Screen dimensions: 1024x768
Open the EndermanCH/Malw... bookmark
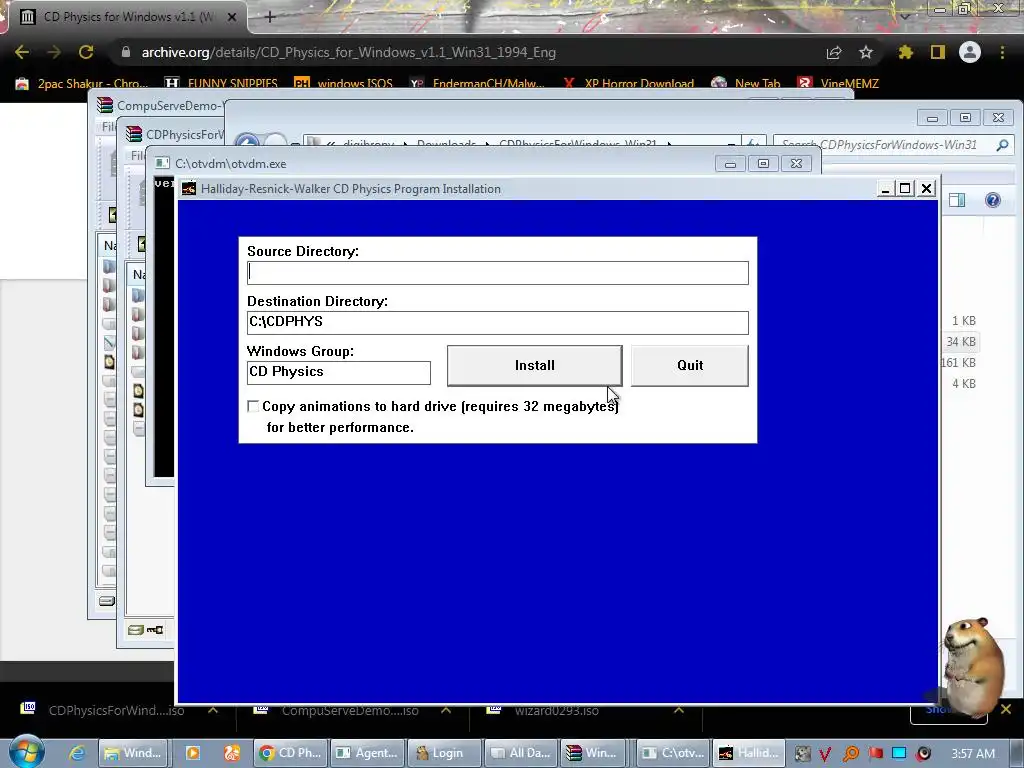pyautogui.click(x=477, y=84)
